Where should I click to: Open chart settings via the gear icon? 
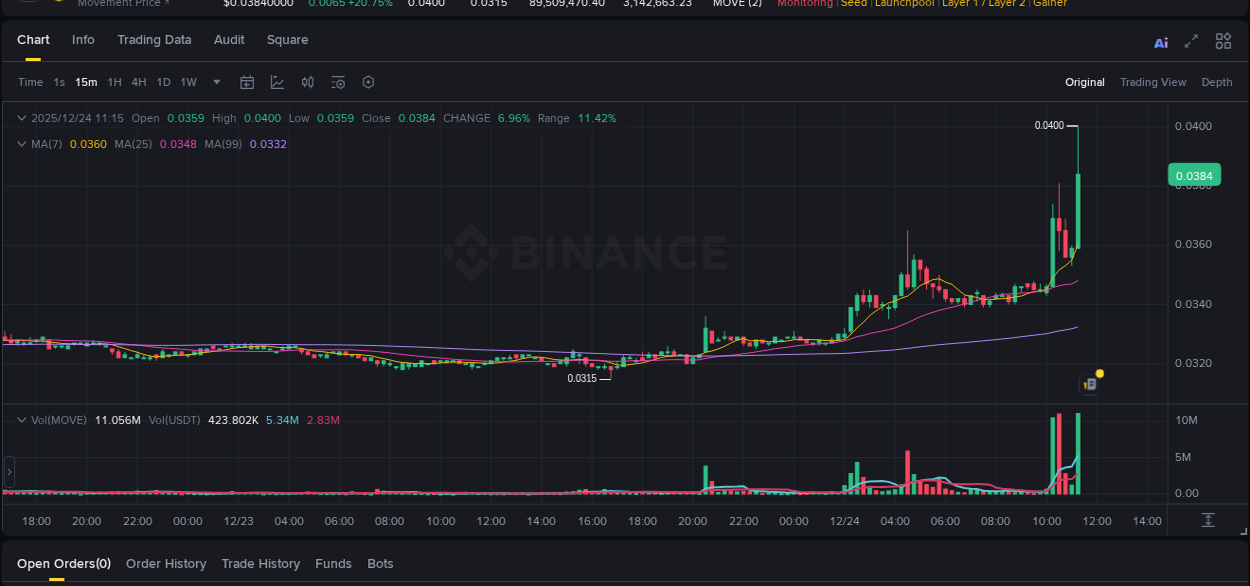pos(368,82)
